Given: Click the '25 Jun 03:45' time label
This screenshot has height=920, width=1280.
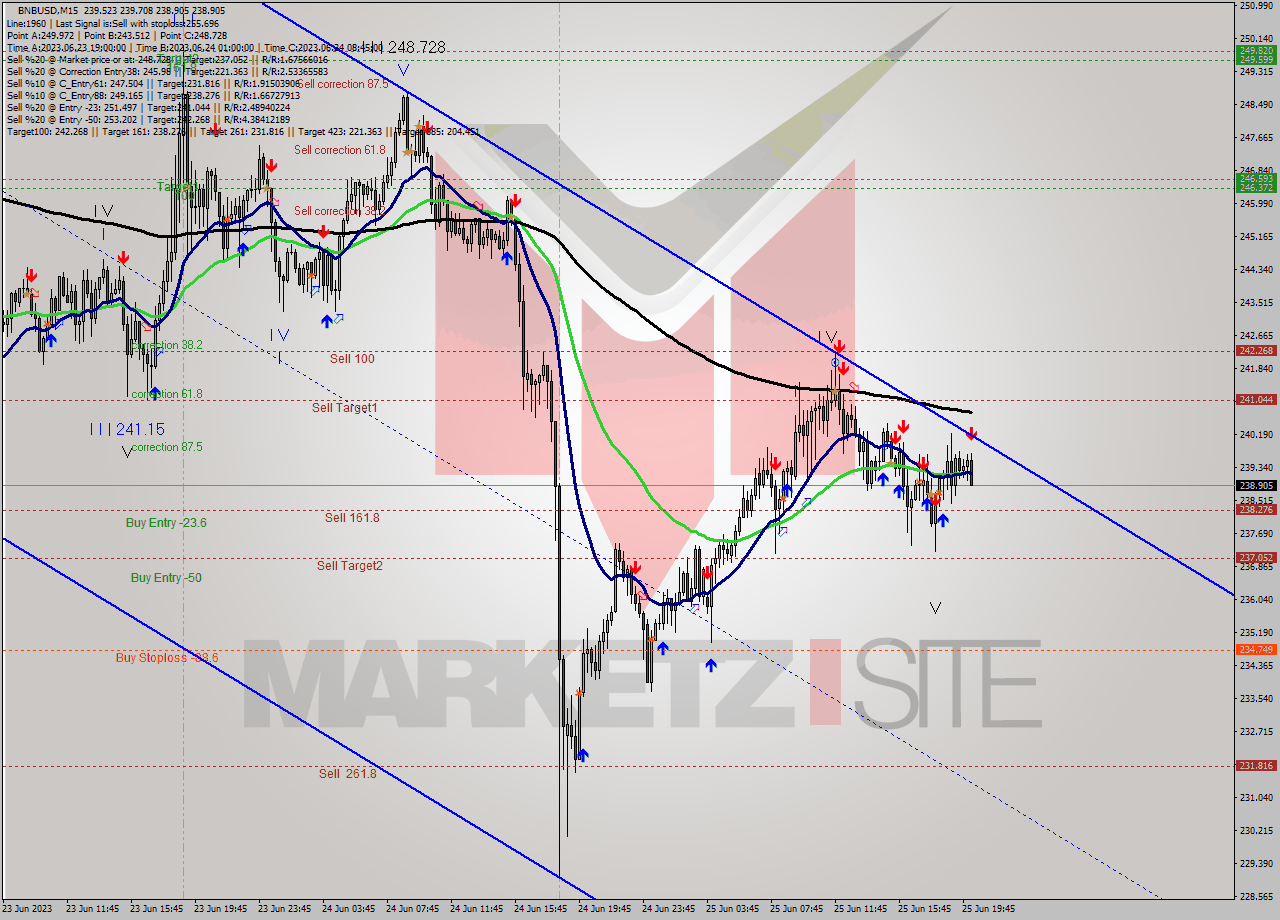Looking at the screenshot, I should point(733,909).
